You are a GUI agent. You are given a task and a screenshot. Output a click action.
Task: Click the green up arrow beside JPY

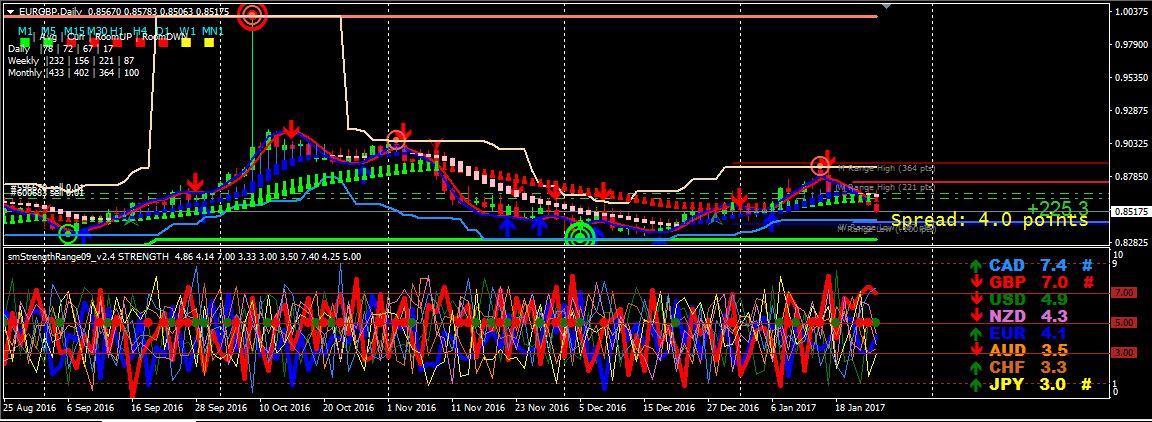[974, 384]
